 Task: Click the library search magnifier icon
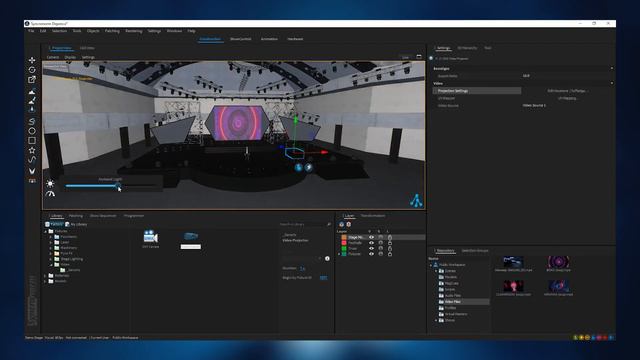click(x=329, y=224)
